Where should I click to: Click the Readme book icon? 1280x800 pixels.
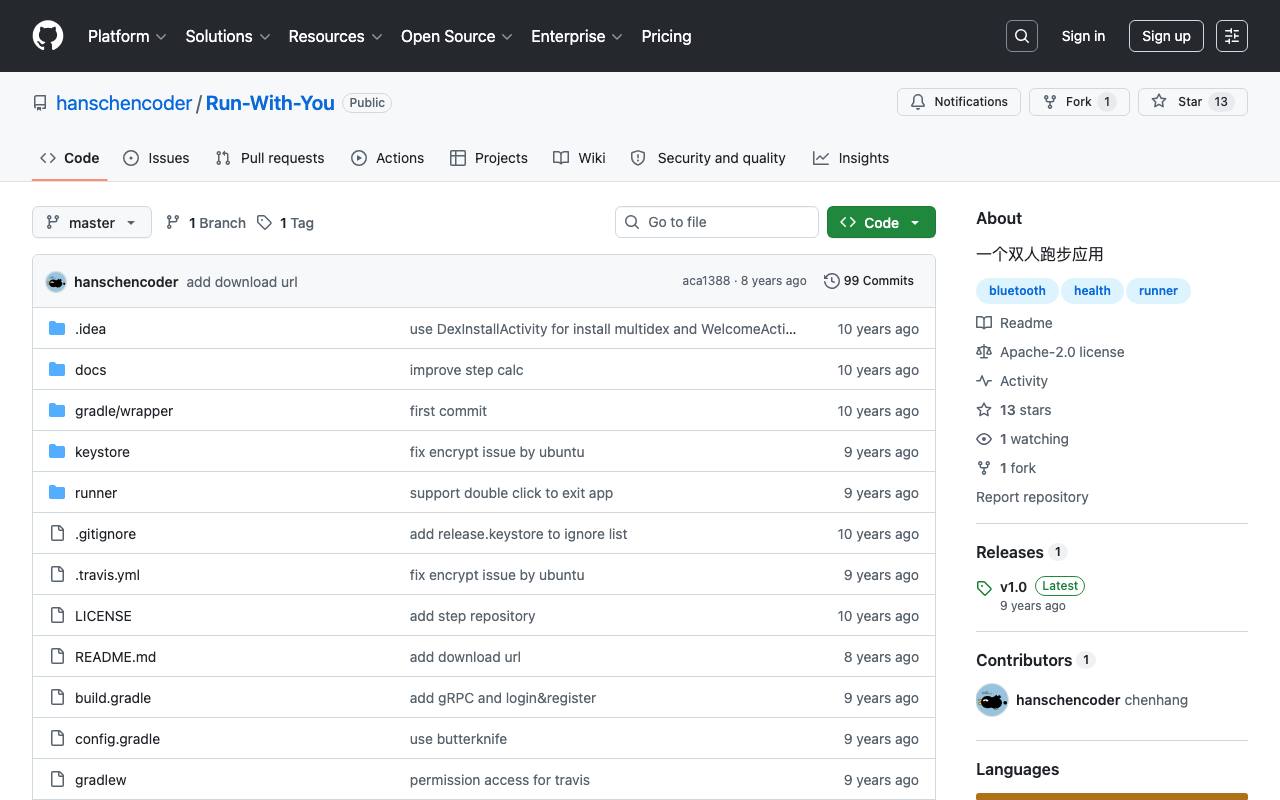tap(984, 323)
